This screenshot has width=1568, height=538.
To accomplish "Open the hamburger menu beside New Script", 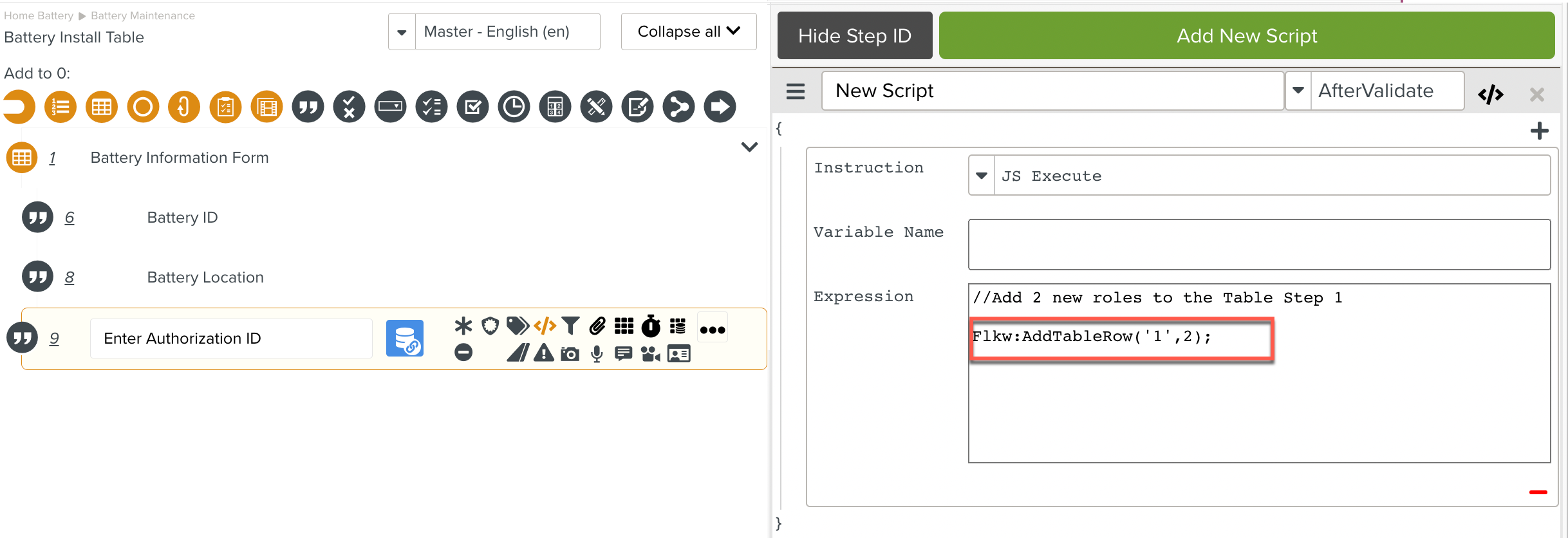I will click(x=796, y=91).
